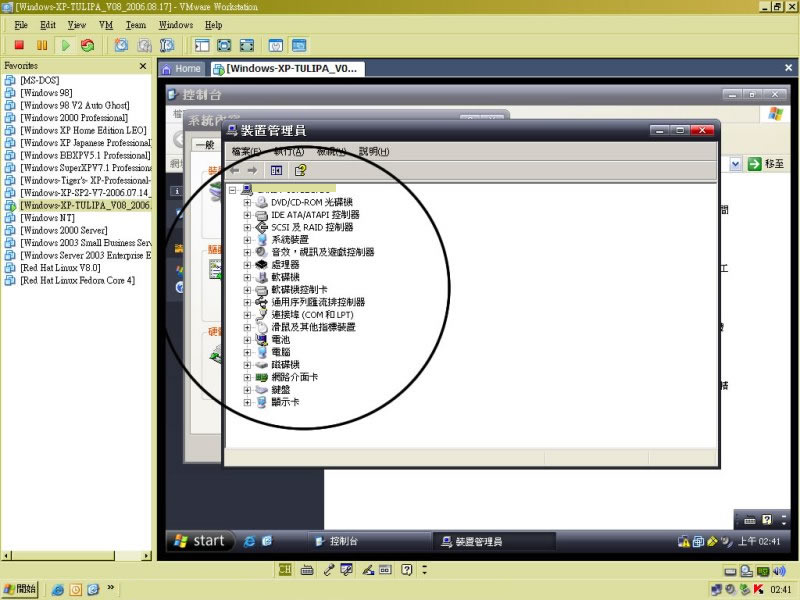Screen dimensions: 800x600
Task: Click the Revert to Snapshot toolbar icon
Action: coord(144,45)
